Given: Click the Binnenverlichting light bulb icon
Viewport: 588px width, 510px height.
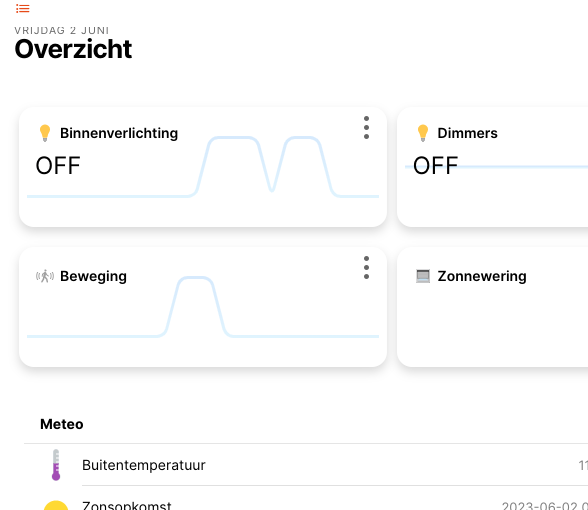Looking at the screenshot, I should pyautogui.click(x=45, y=133).
